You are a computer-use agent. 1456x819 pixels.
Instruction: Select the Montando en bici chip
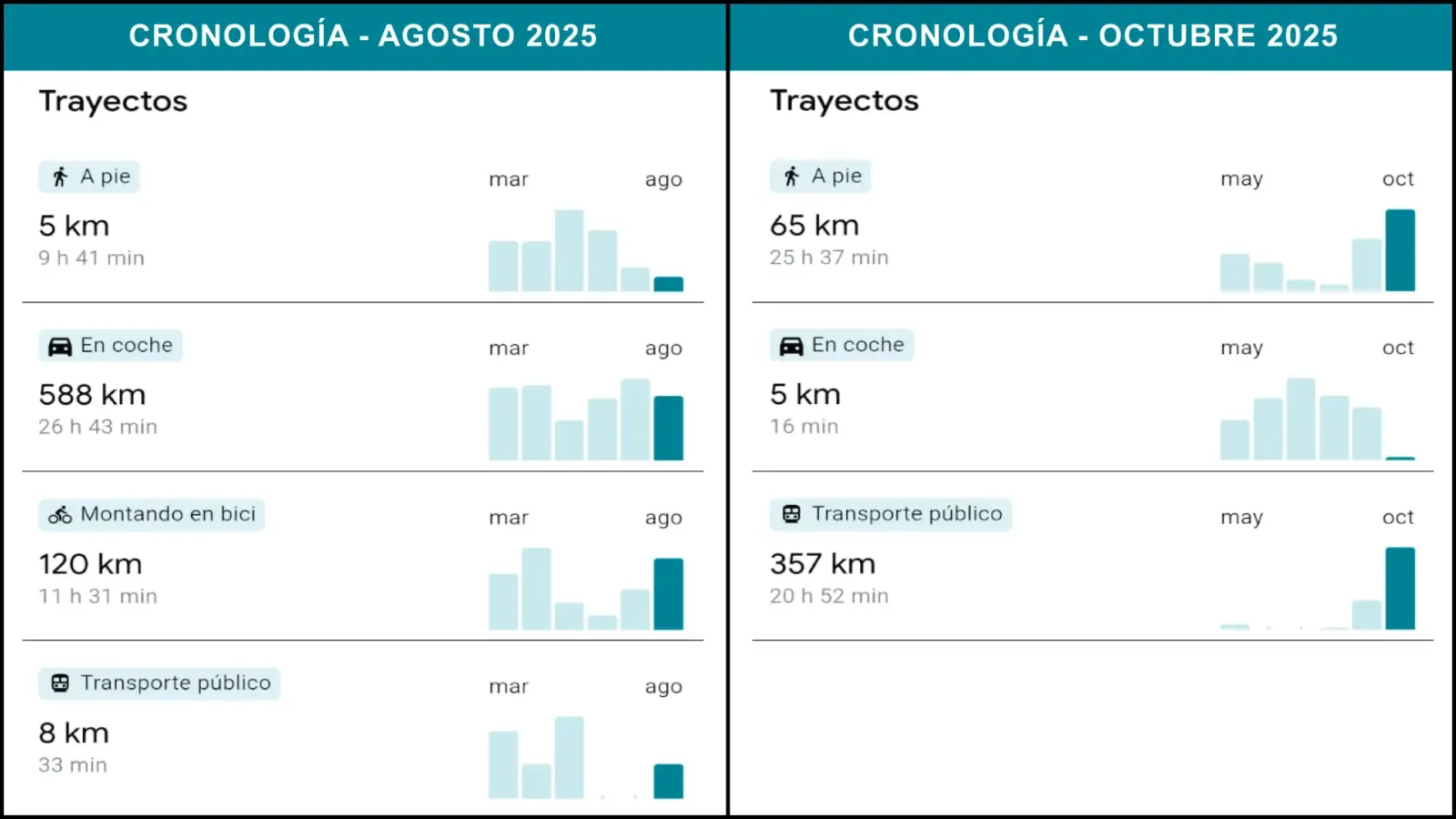pyautogui.click(x=151, y=514)
